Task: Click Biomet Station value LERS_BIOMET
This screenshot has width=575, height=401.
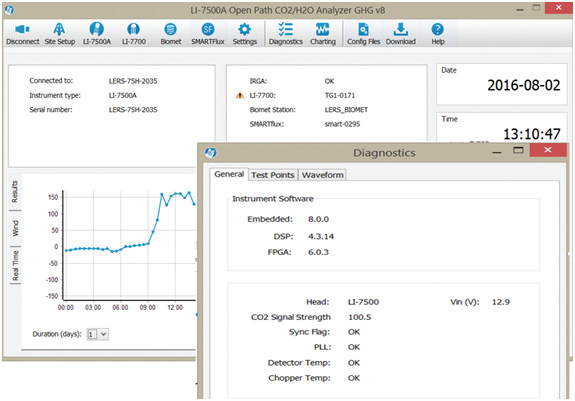Action: coord(346,110)
